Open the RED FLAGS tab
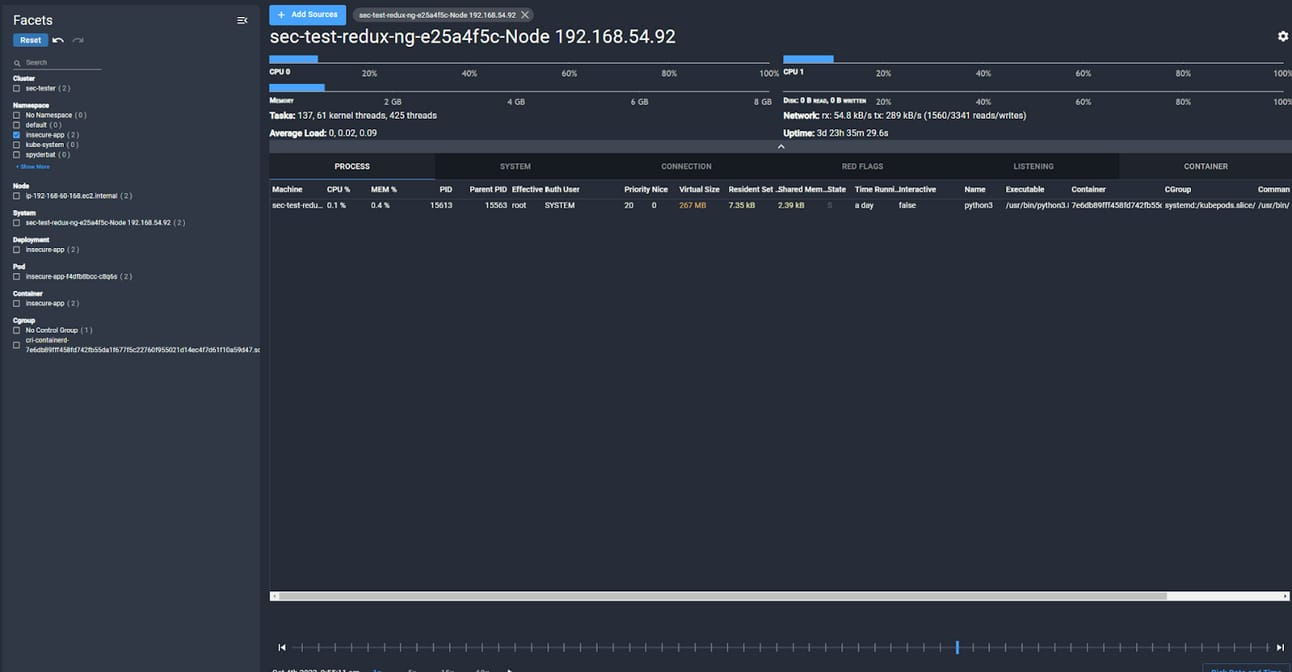The height and width of the screenshot is (672, 1292). tap(862, 166)
